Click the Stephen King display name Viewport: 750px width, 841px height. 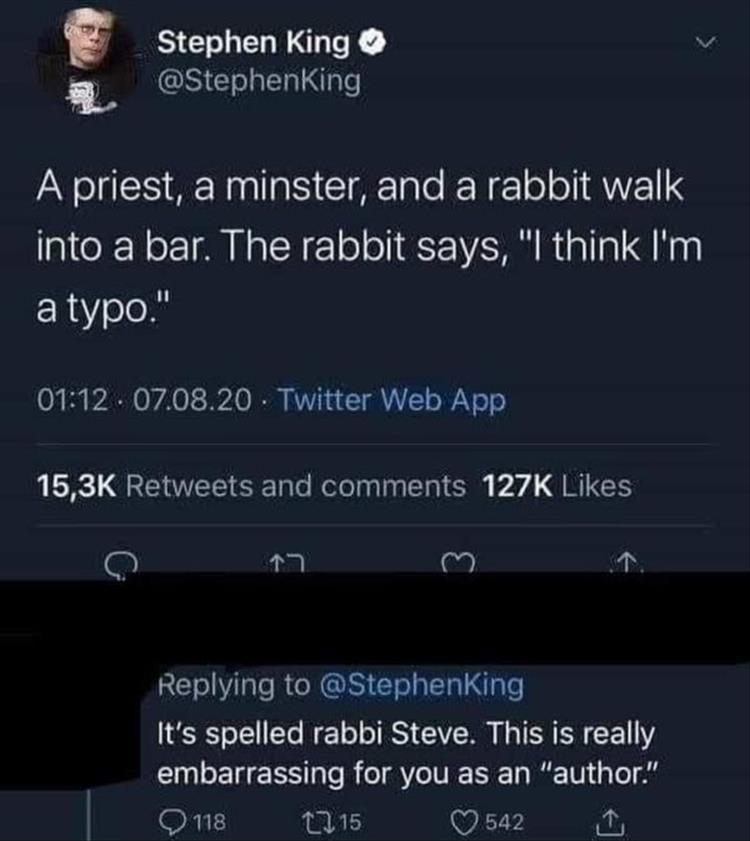click(x=254, y=42)
